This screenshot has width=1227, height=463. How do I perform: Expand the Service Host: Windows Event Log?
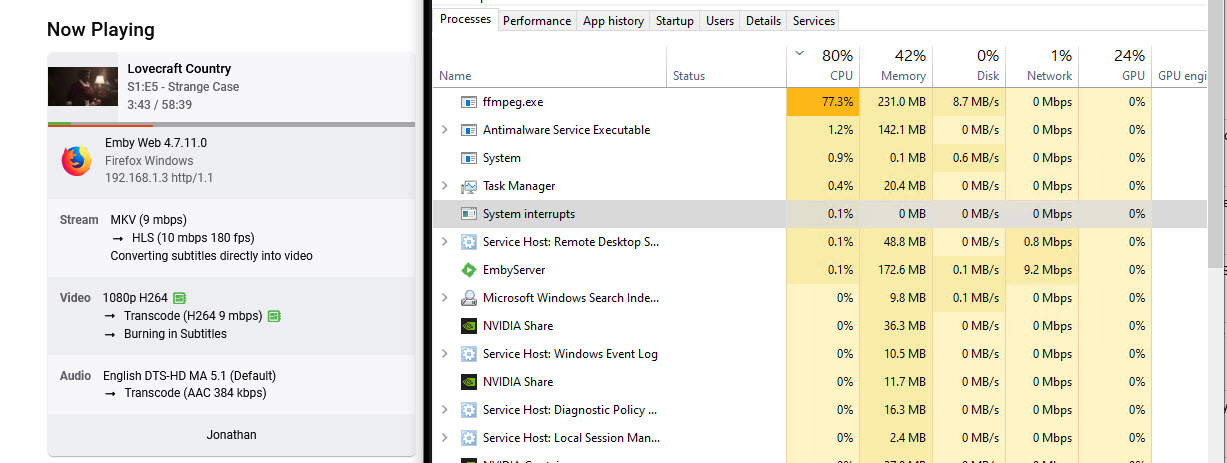(x=445, y=354)
